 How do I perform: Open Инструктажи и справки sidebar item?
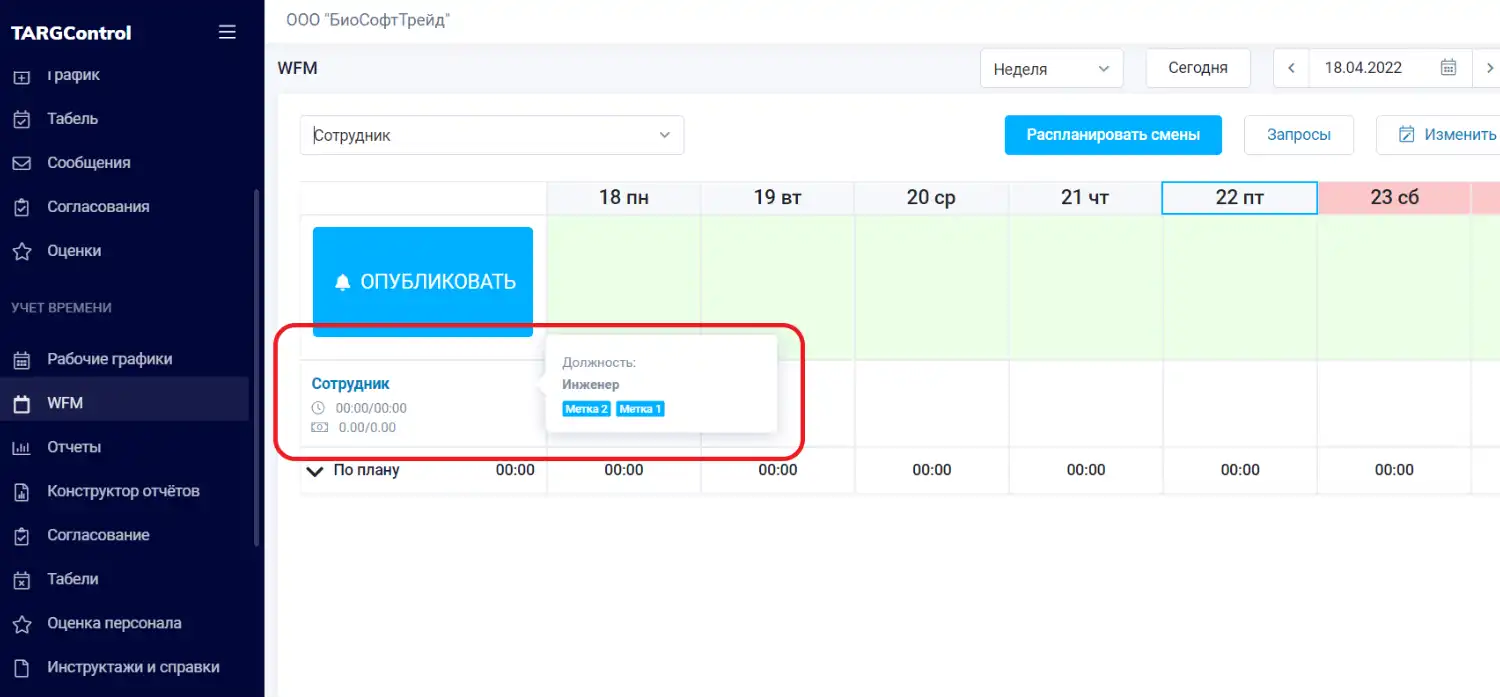(x=133, y=667)
